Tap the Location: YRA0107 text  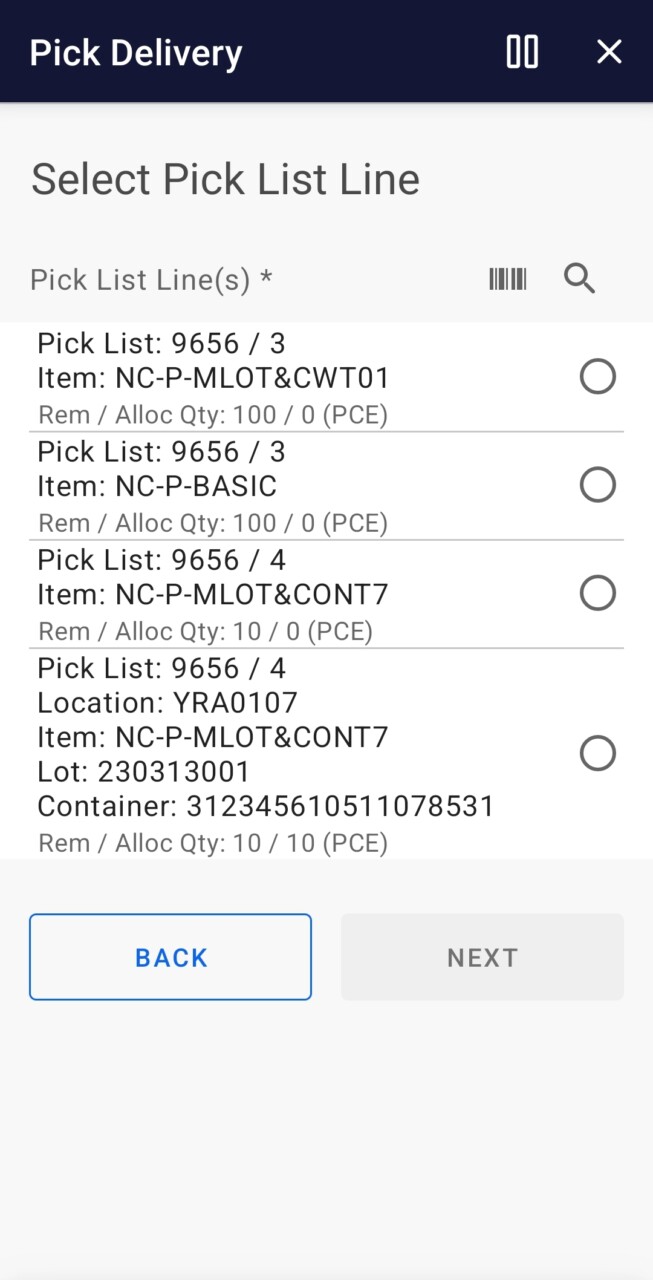(x=168, y=703)
